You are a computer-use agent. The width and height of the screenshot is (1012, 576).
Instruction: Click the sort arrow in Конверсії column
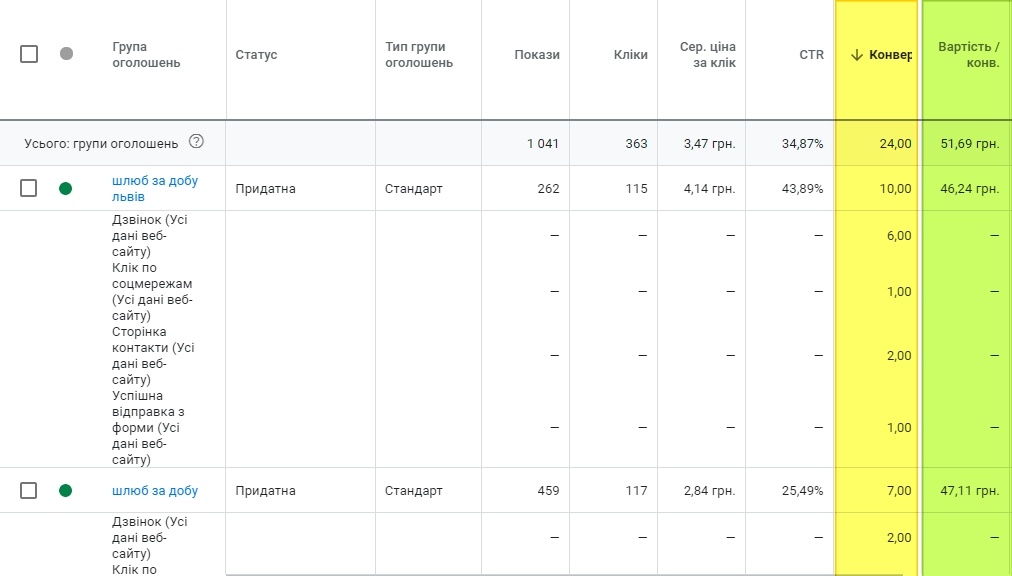pyautogui.click(x=856, y=55)
